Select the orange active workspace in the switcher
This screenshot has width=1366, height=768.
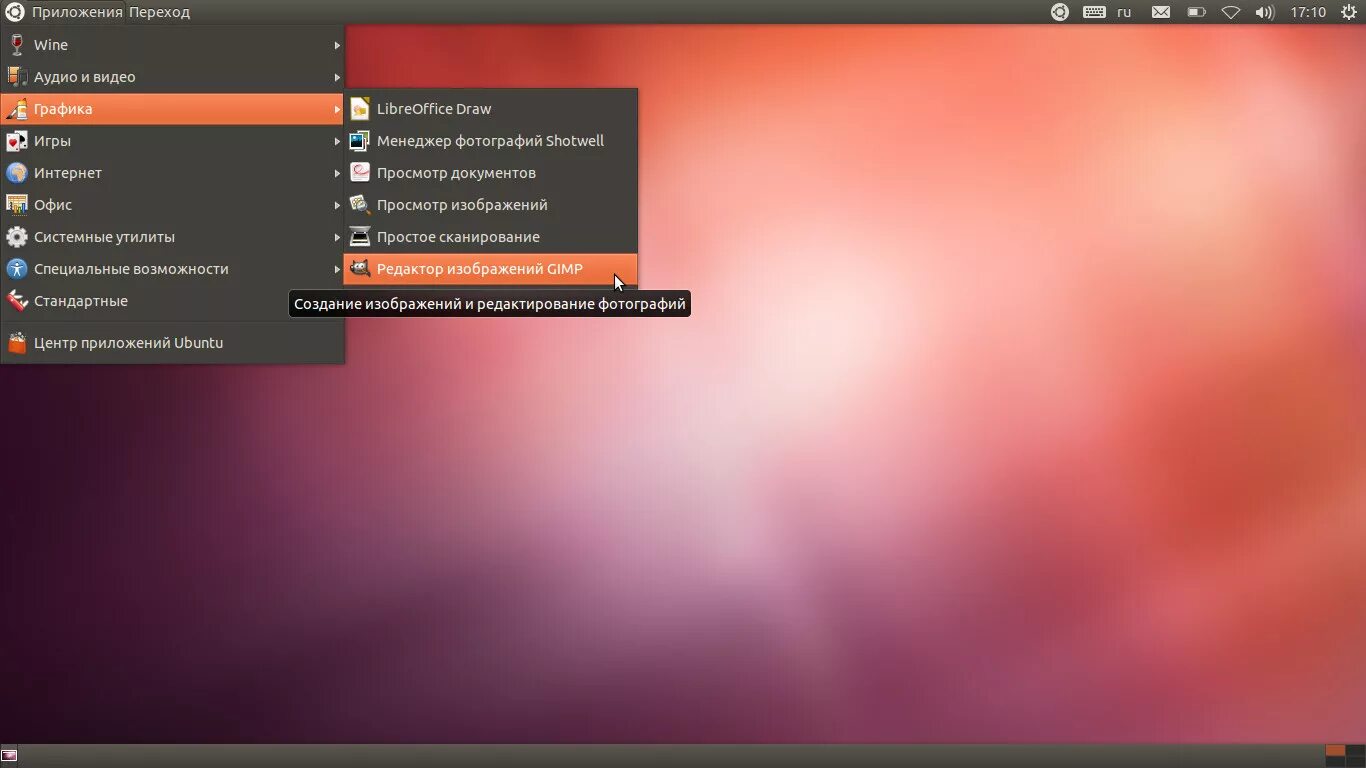[1335, 750]
